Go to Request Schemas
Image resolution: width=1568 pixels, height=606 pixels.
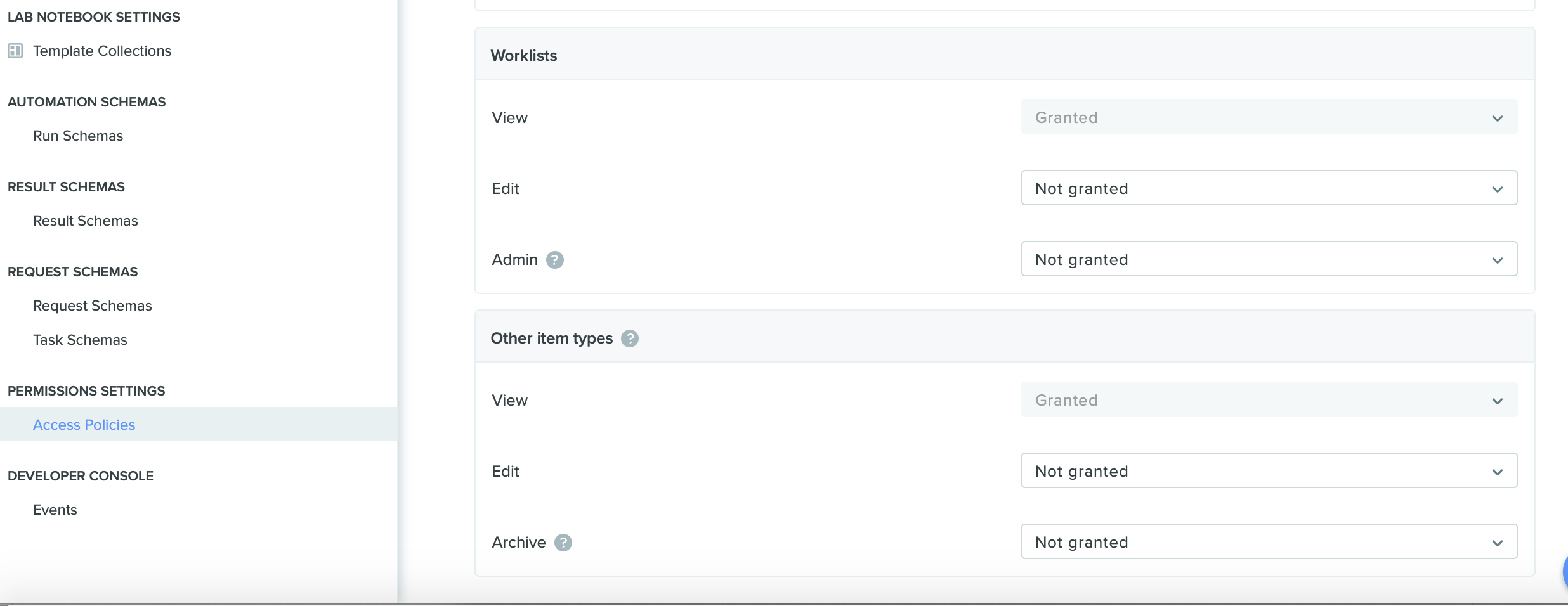pyautogui.click(x=93, y=306)
